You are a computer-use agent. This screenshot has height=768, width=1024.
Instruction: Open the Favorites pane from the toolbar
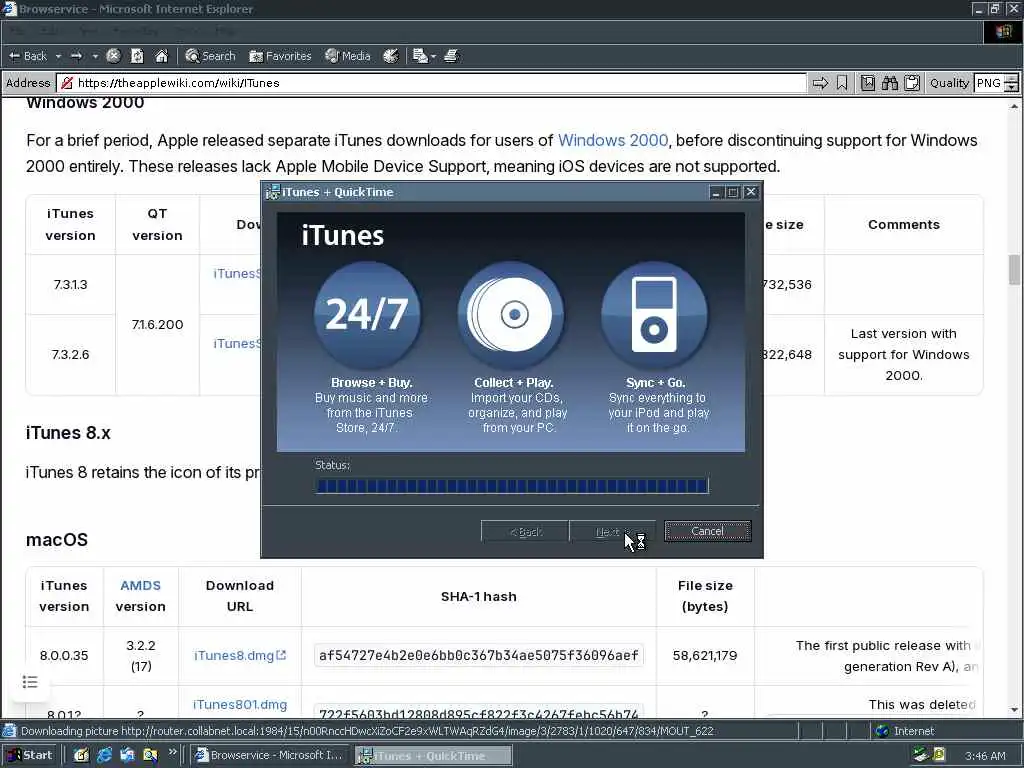click(x=280, y=56)
